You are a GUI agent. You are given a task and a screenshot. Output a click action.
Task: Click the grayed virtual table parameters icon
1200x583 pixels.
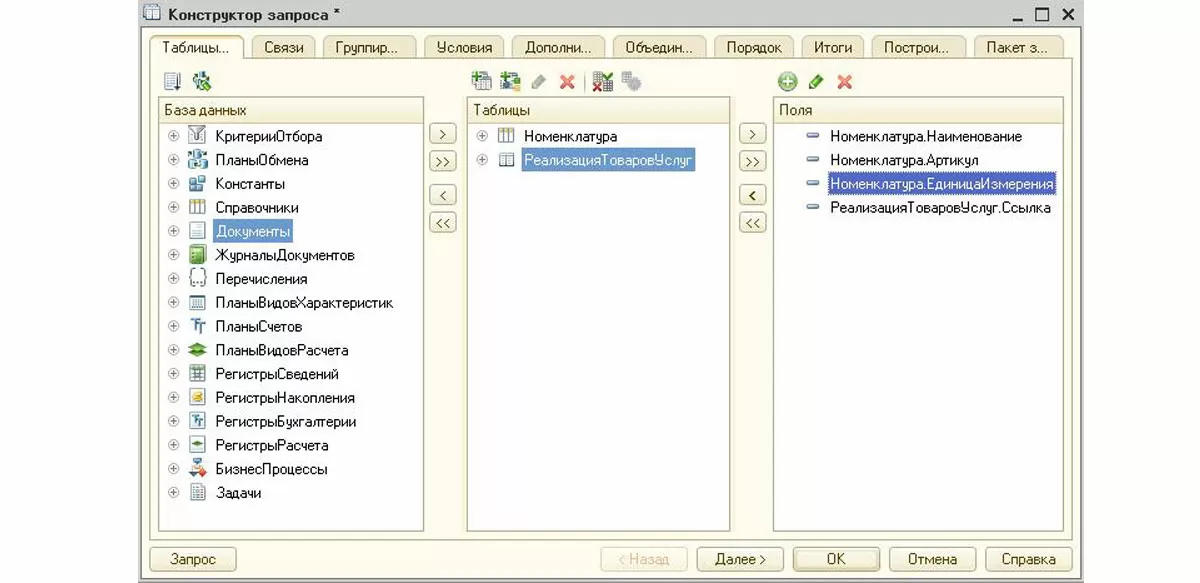click(x=631, y=81)
